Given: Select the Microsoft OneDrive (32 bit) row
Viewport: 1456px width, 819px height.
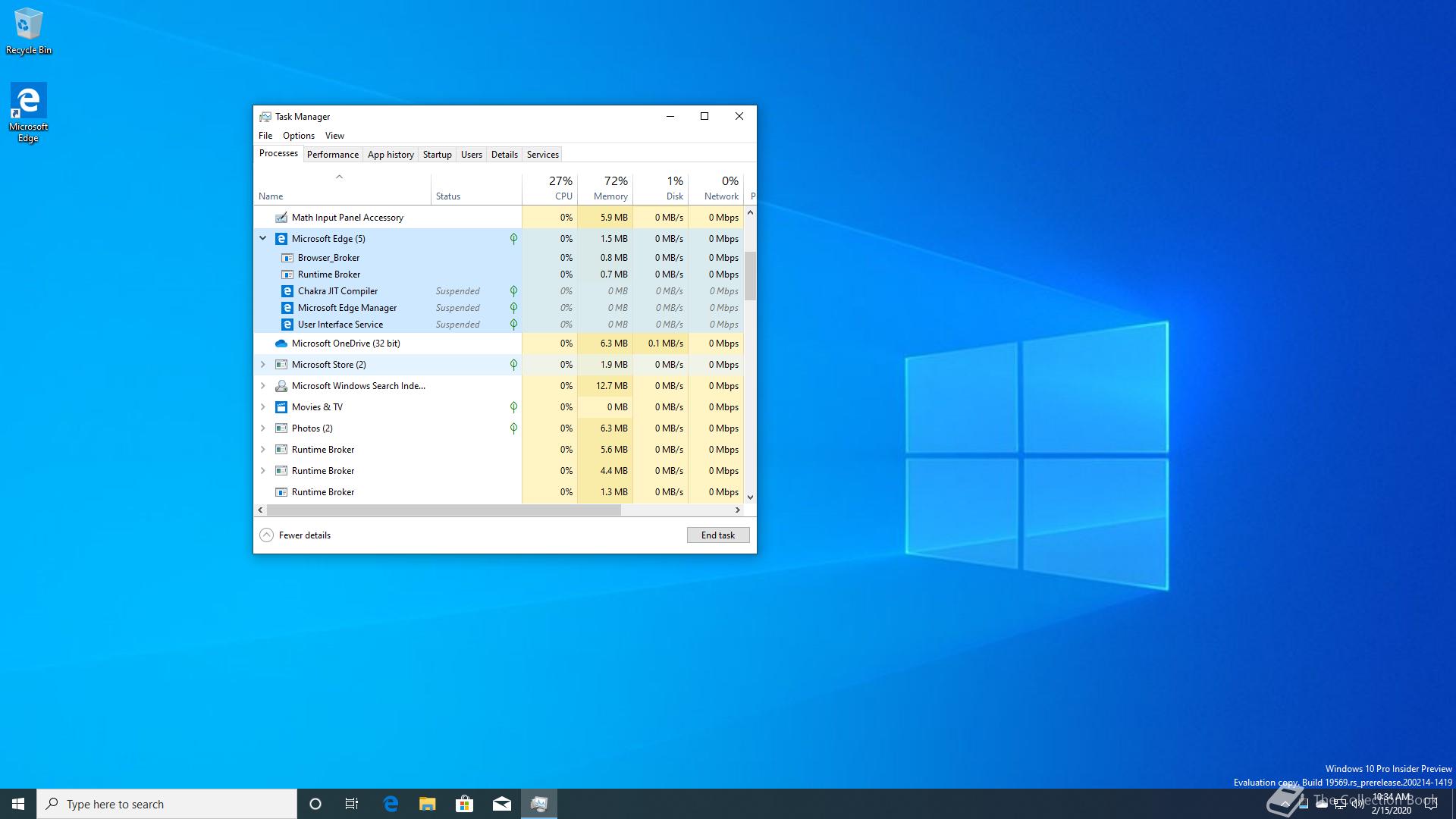Looking at the screenshot, I should (499, 344).
